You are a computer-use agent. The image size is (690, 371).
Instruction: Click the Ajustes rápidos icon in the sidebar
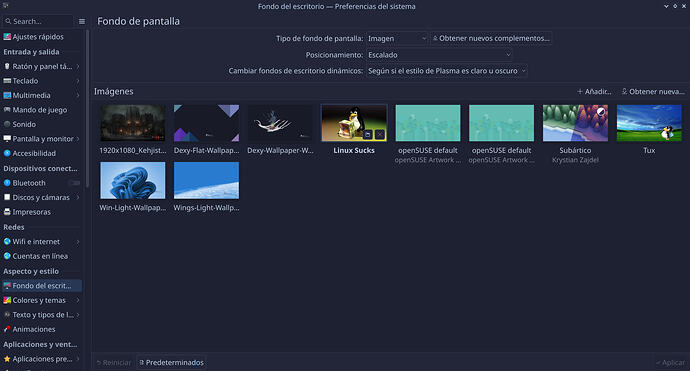7,37
